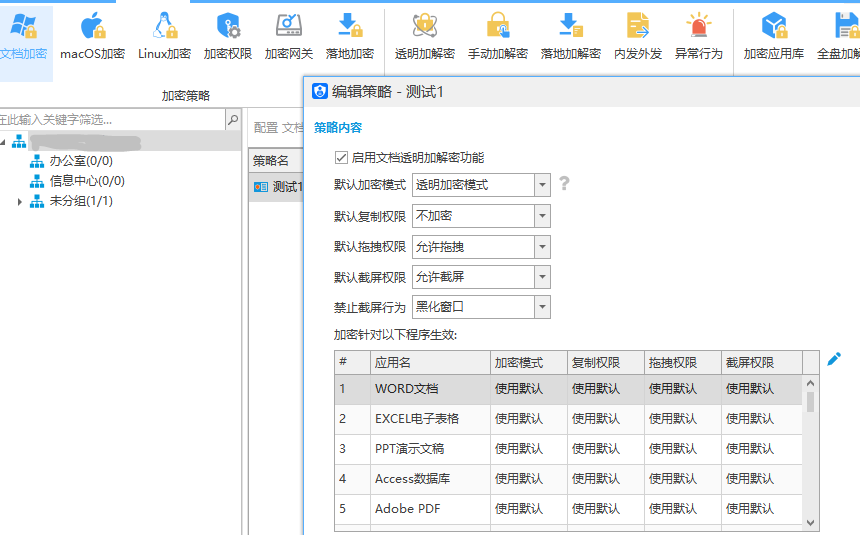Click the application table scrollbar thumb
The image size is (860, 535).
811,402
